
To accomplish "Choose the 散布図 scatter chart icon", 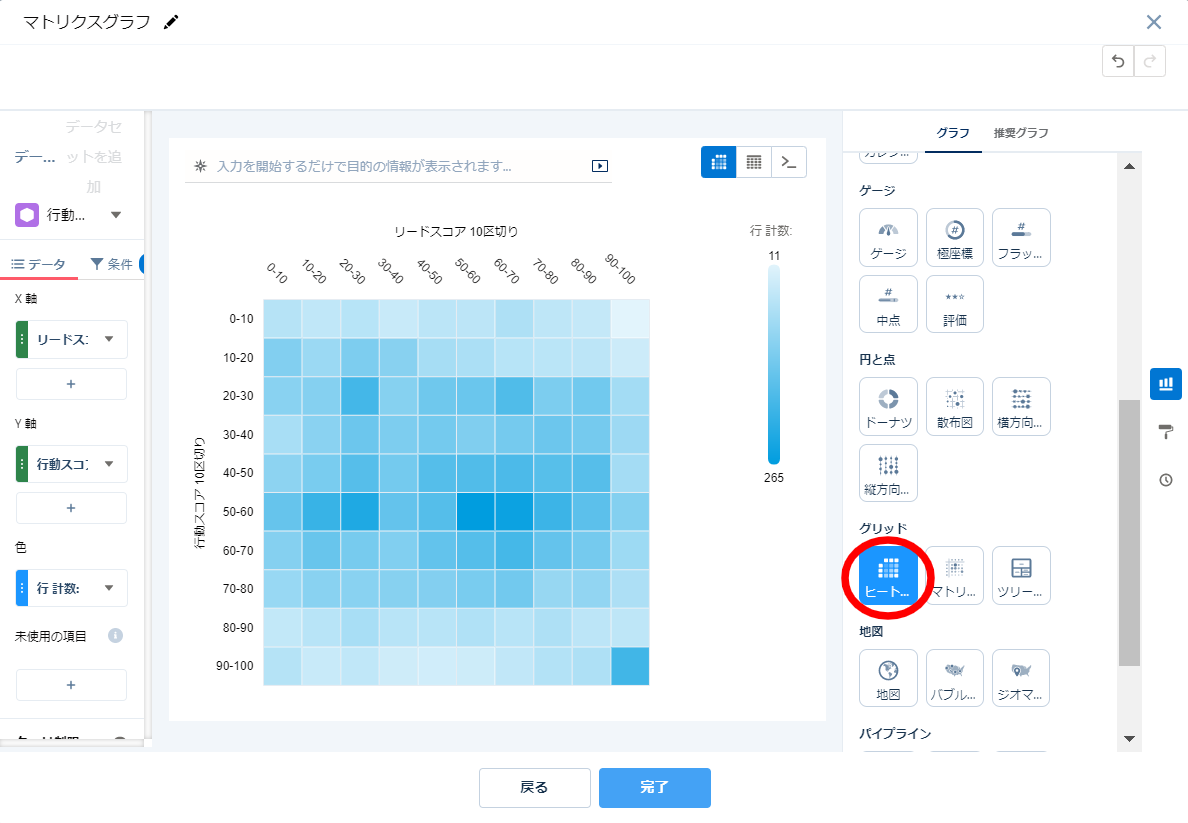I will (x=955, y=405).
